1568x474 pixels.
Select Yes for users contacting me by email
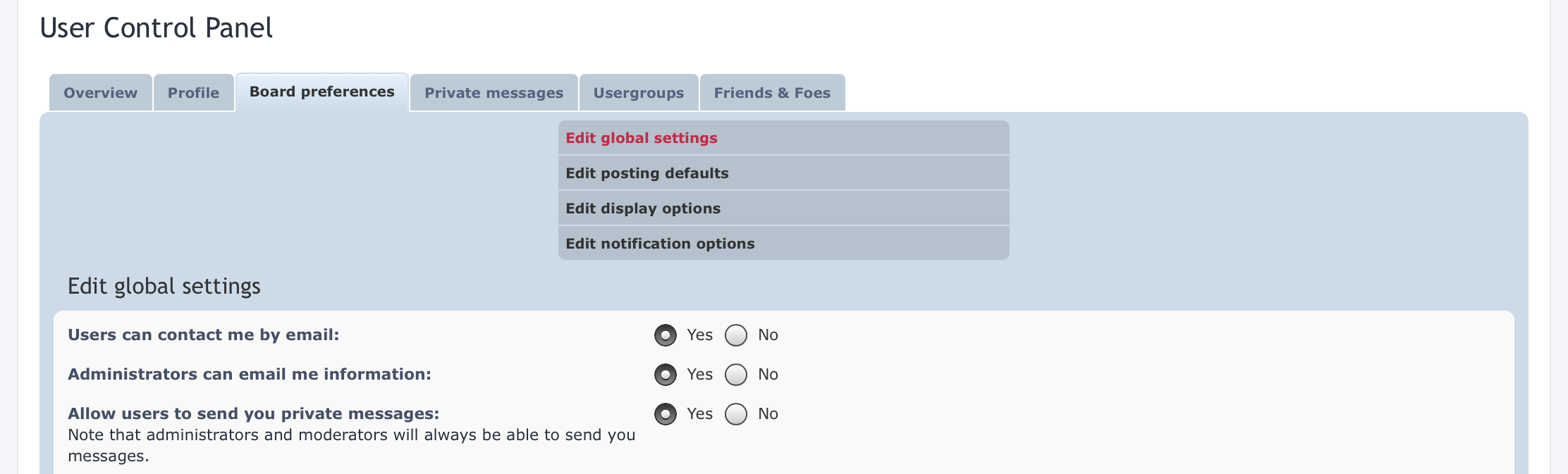665,335
